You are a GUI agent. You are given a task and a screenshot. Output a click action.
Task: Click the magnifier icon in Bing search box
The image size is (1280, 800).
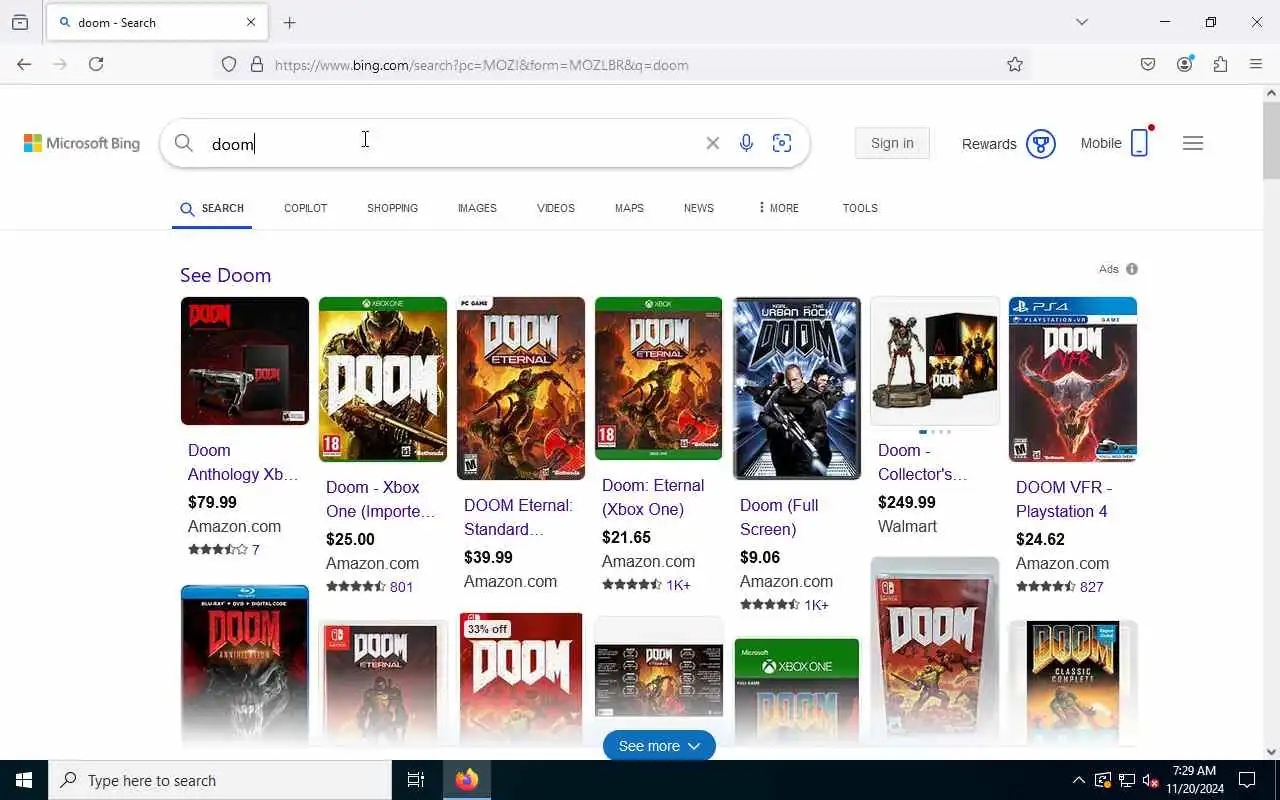(184, 143)
